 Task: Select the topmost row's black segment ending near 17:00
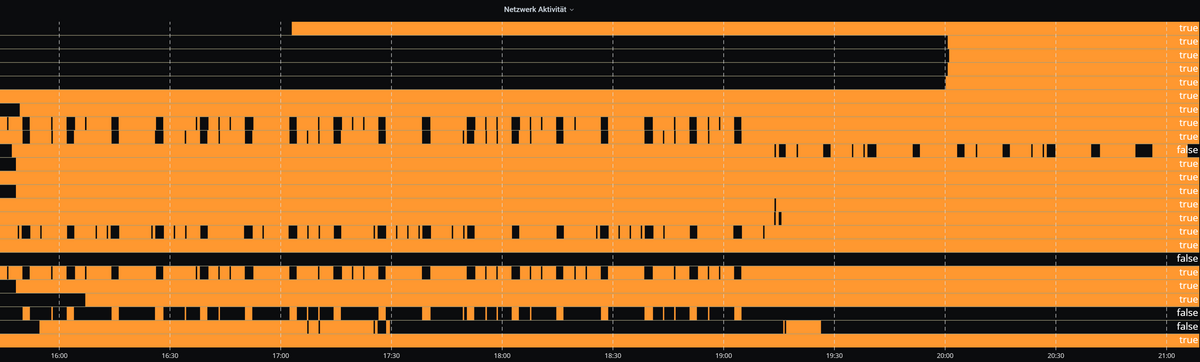point(146,28)
